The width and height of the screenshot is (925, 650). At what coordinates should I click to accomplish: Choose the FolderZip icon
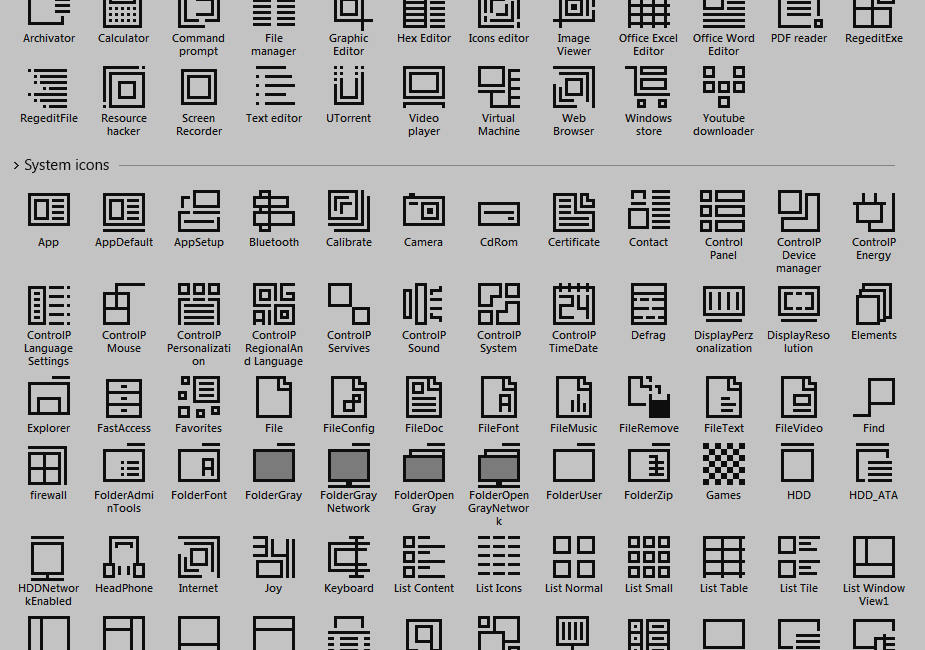pyautogui.click(x=648, y=464)
